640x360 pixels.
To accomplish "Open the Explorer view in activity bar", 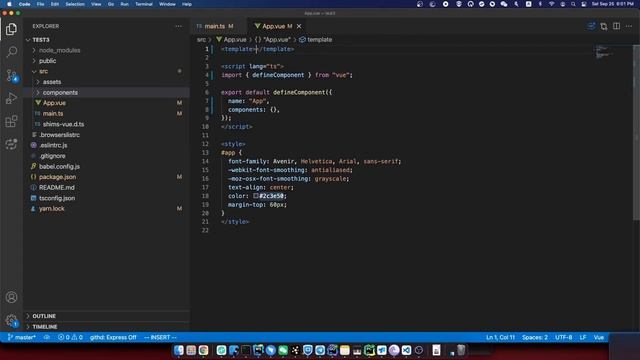I will coord(11,29).
